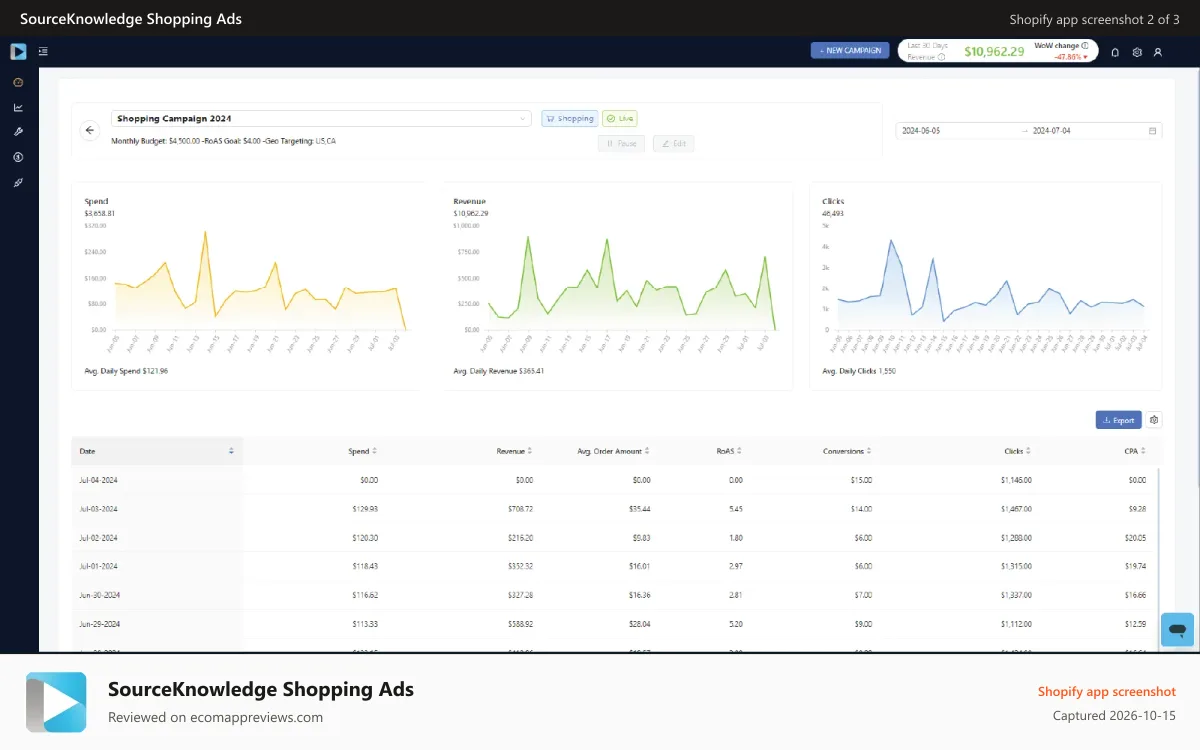The height and width of the screenshot is (750, 1200).
Task: Click the Clicks chart total 46,493
Action: click(833, 213)
